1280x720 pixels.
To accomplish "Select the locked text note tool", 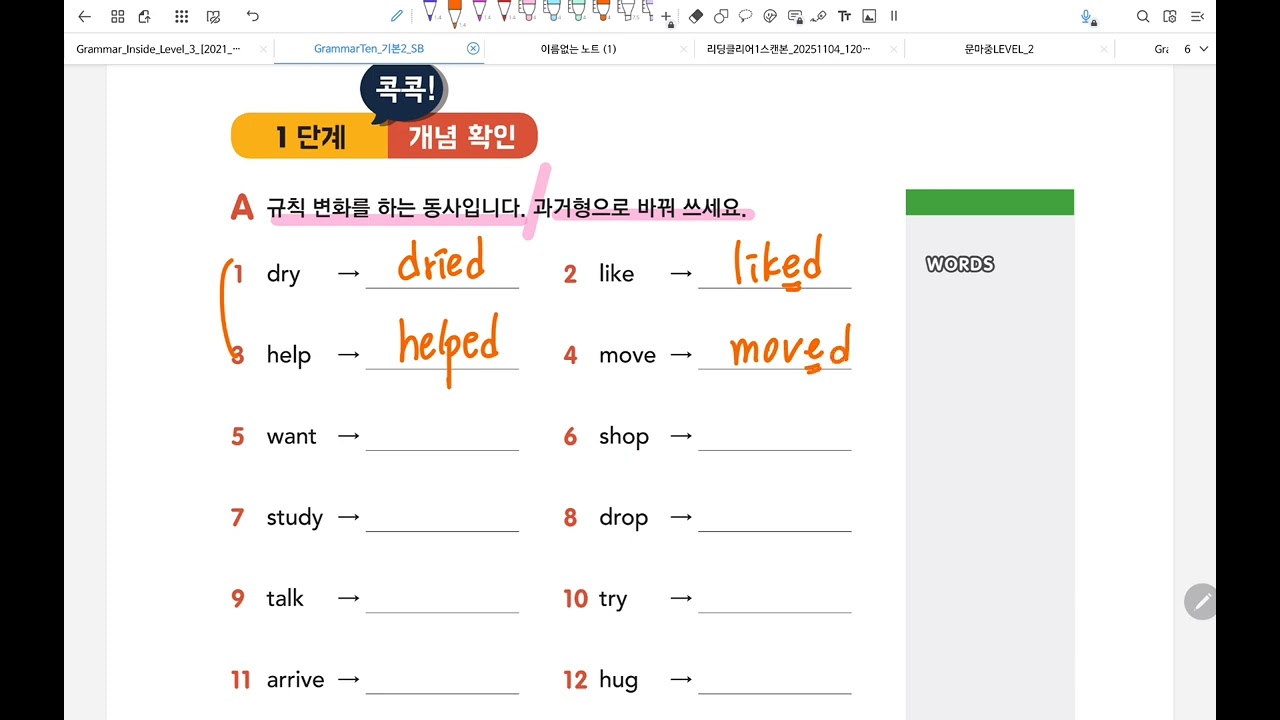I will click(795, 16).
